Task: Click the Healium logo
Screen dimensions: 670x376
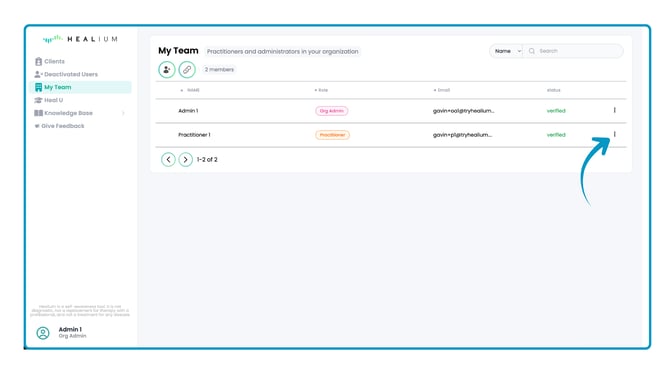Action: [x=80, y=39]
